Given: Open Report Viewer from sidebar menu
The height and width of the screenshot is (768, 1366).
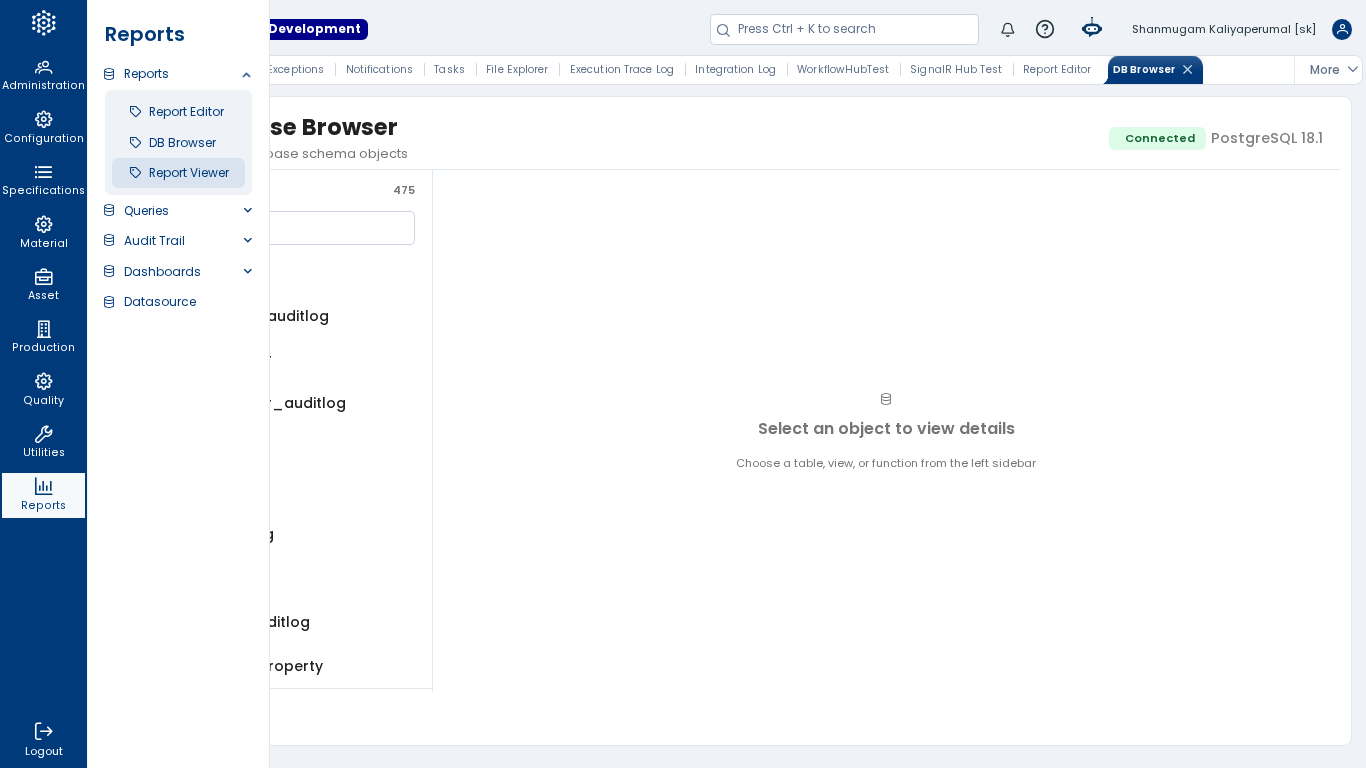Looking at the screenshot, I should (178, 173).
